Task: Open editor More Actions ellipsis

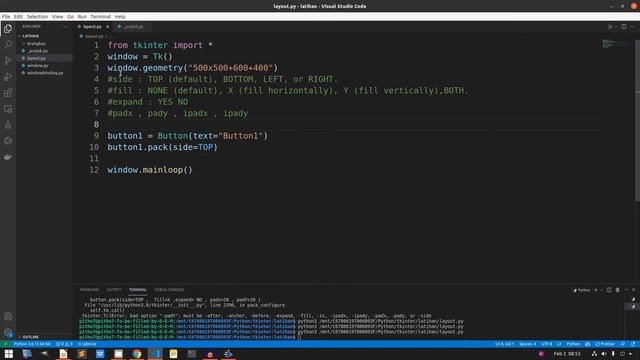Action: 633,27
